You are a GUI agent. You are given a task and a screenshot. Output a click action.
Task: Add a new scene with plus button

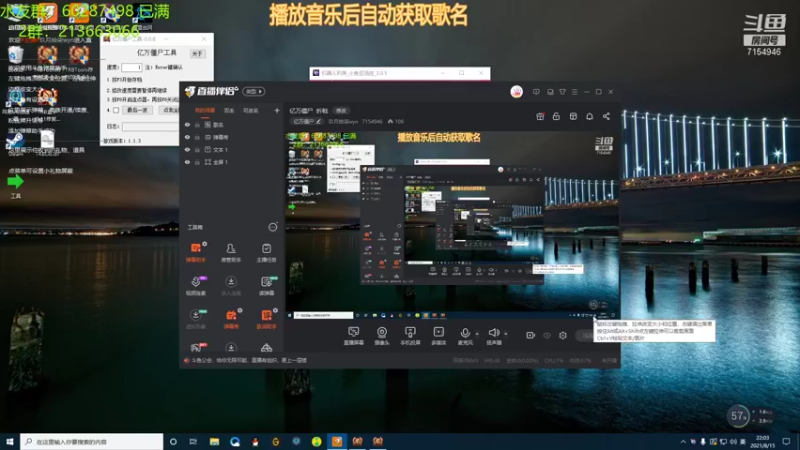277,110
